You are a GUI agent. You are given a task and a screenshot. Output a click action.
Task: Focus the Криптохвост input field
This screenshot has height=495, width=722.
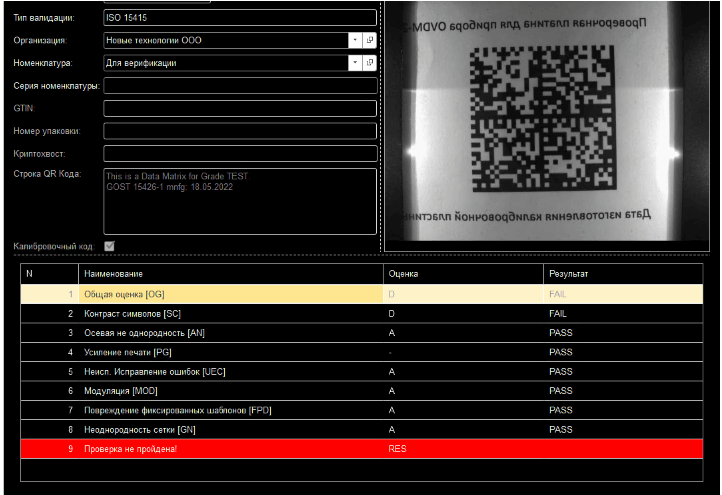[240, 153]
